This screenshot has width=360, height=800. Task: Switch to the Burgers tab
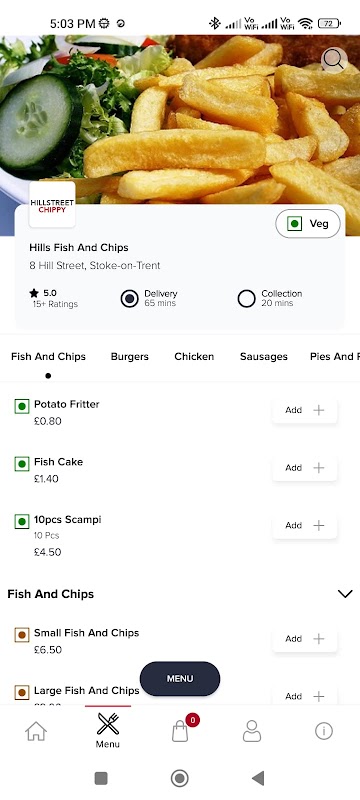[x=130, y=357]
